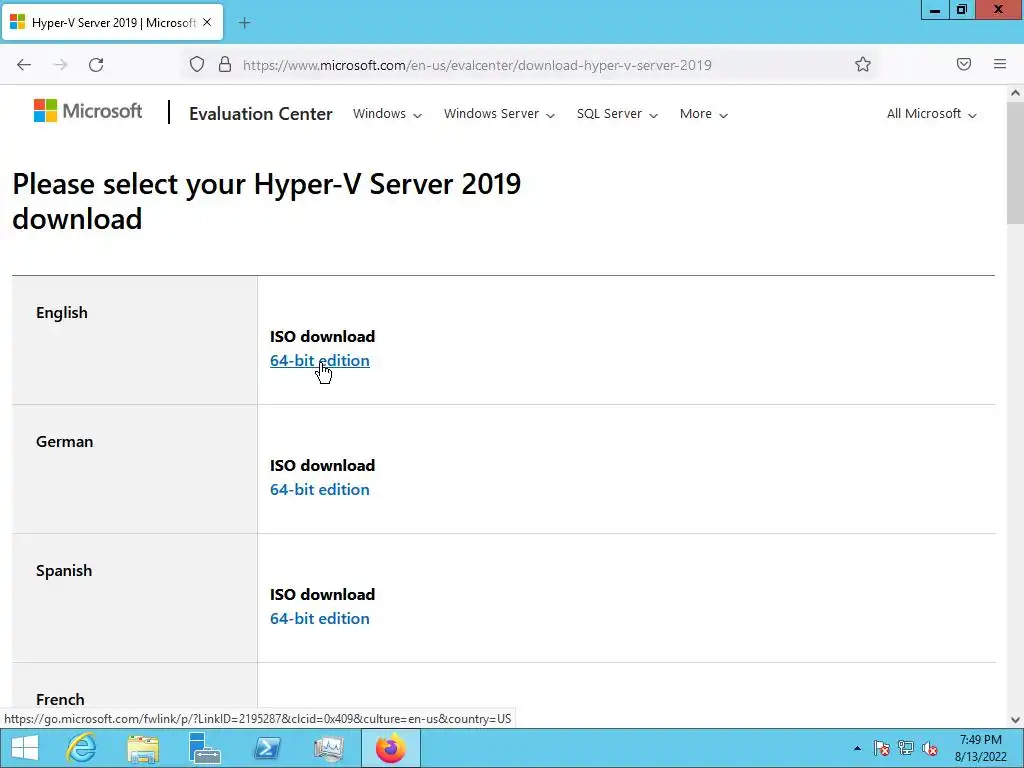
Task: Launch PowerShell from taskbar
Action: coord(267,748)
